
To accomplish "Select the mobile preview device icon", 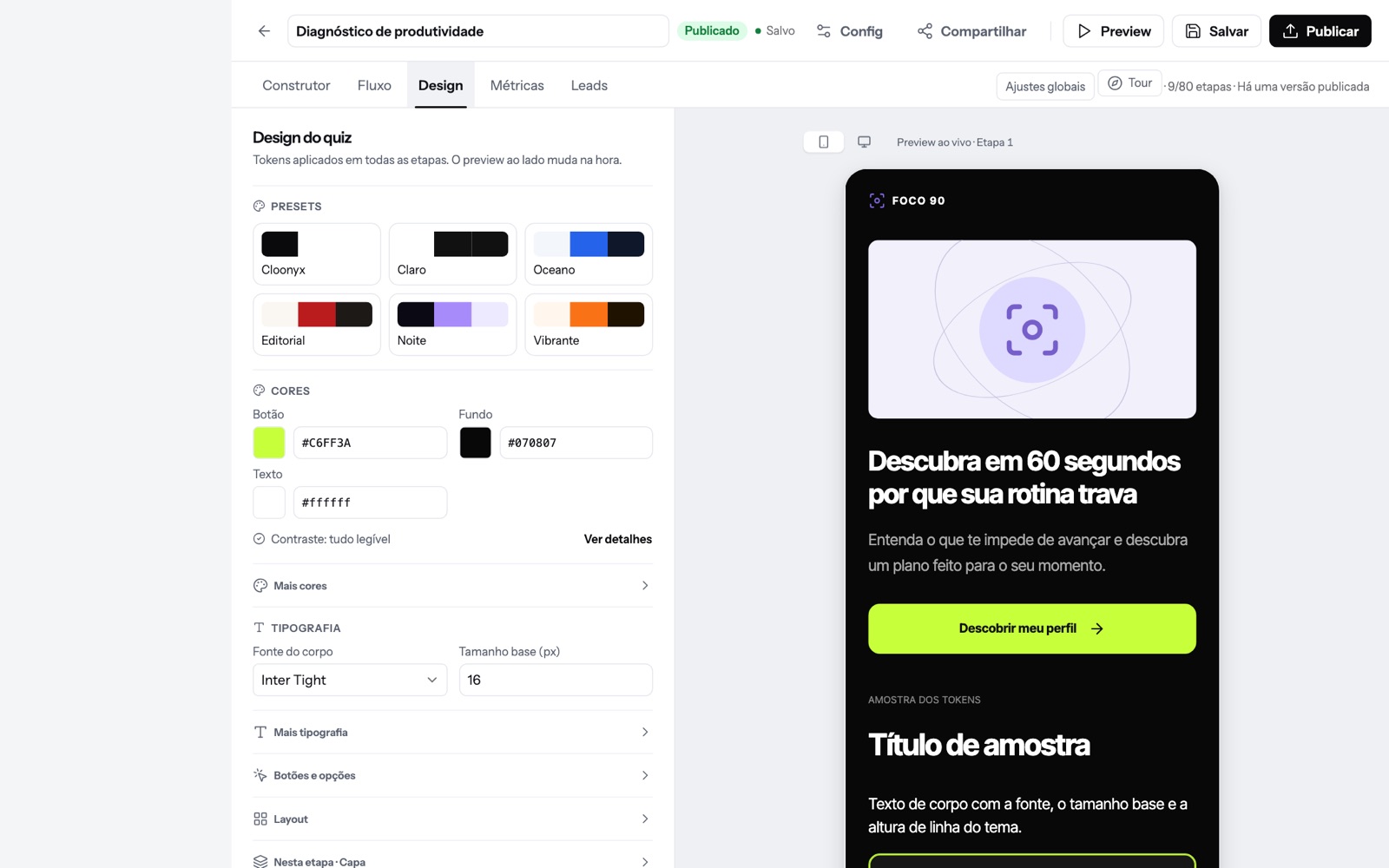I will 824,141.
